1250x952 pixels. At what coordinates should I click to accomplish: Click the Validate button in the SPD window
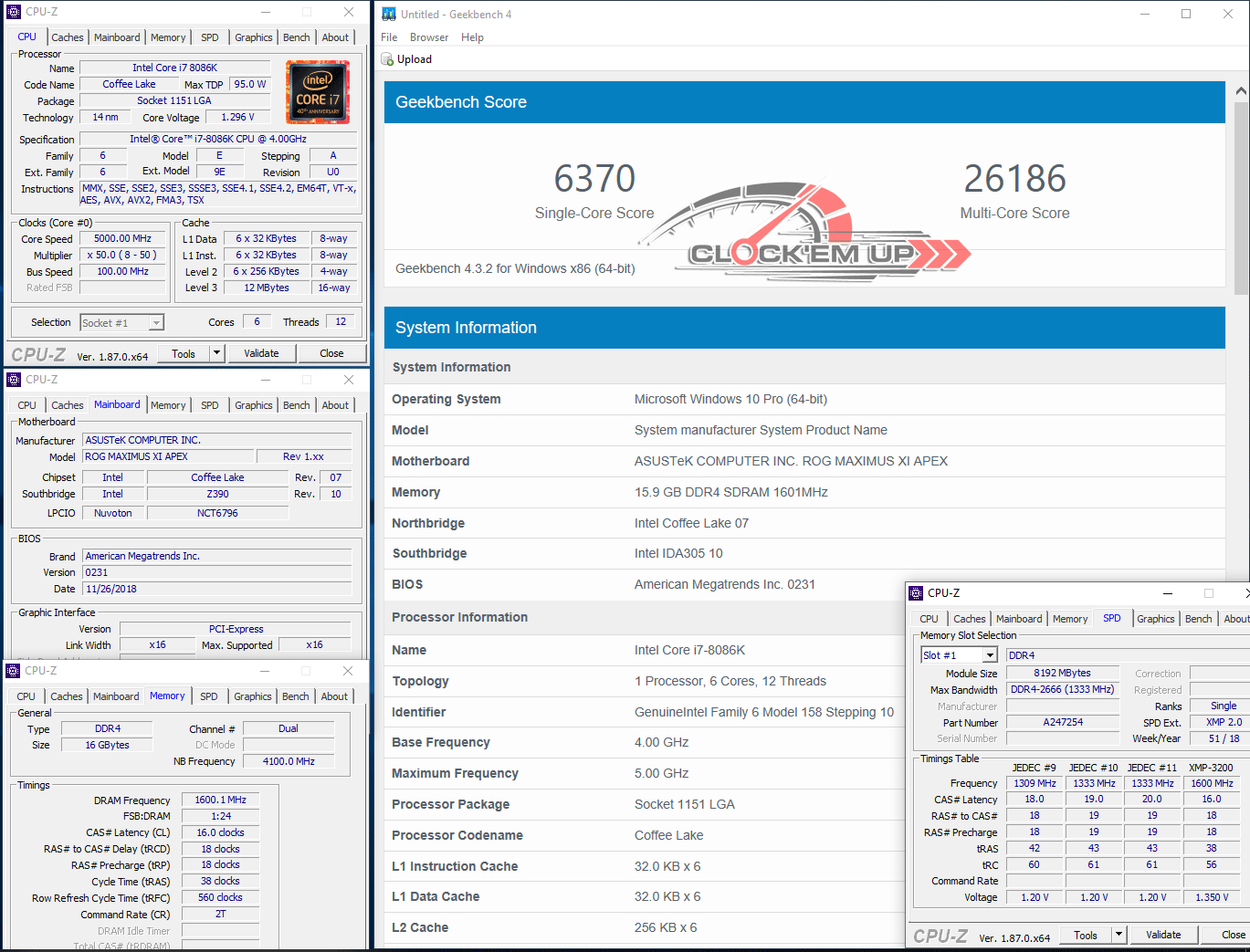1163,935
